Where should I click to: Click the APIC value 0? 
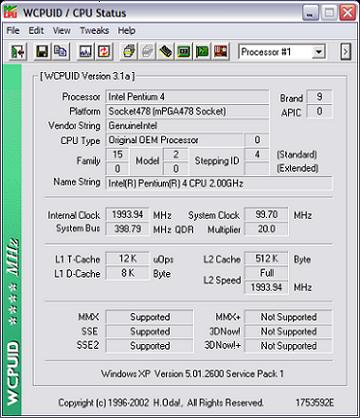click(319, 111)
